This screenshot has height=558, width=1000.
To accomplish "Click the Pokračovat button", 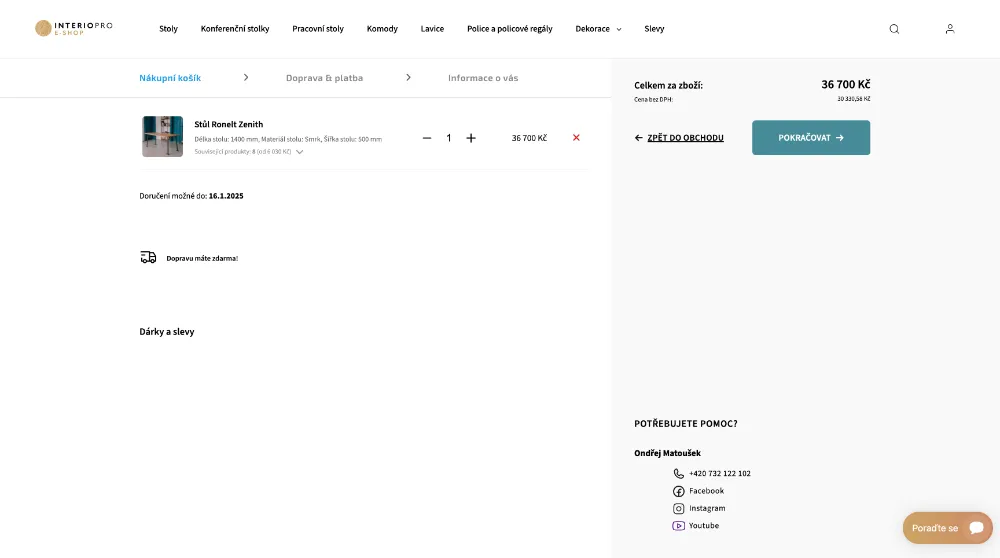I will (811, 137).
